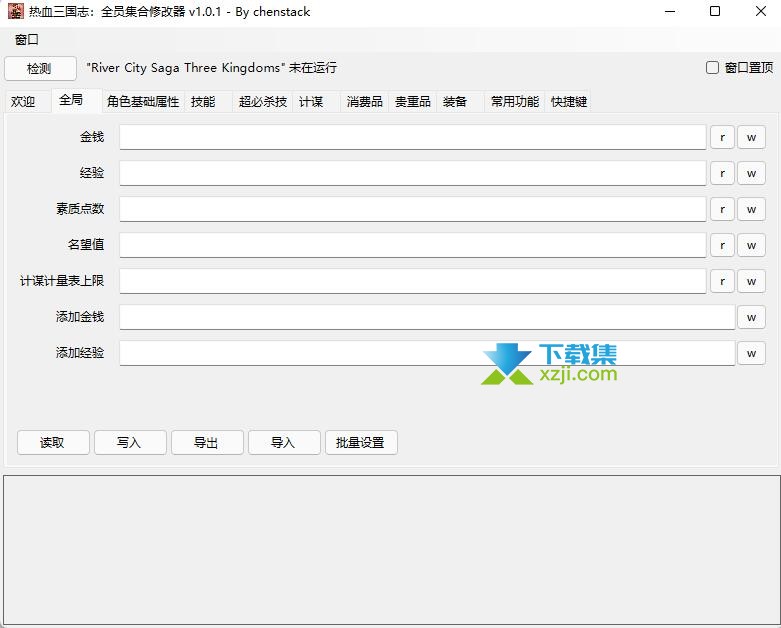
Task: Open 批量设置 batch settings
Action: [x=361, y=442]
